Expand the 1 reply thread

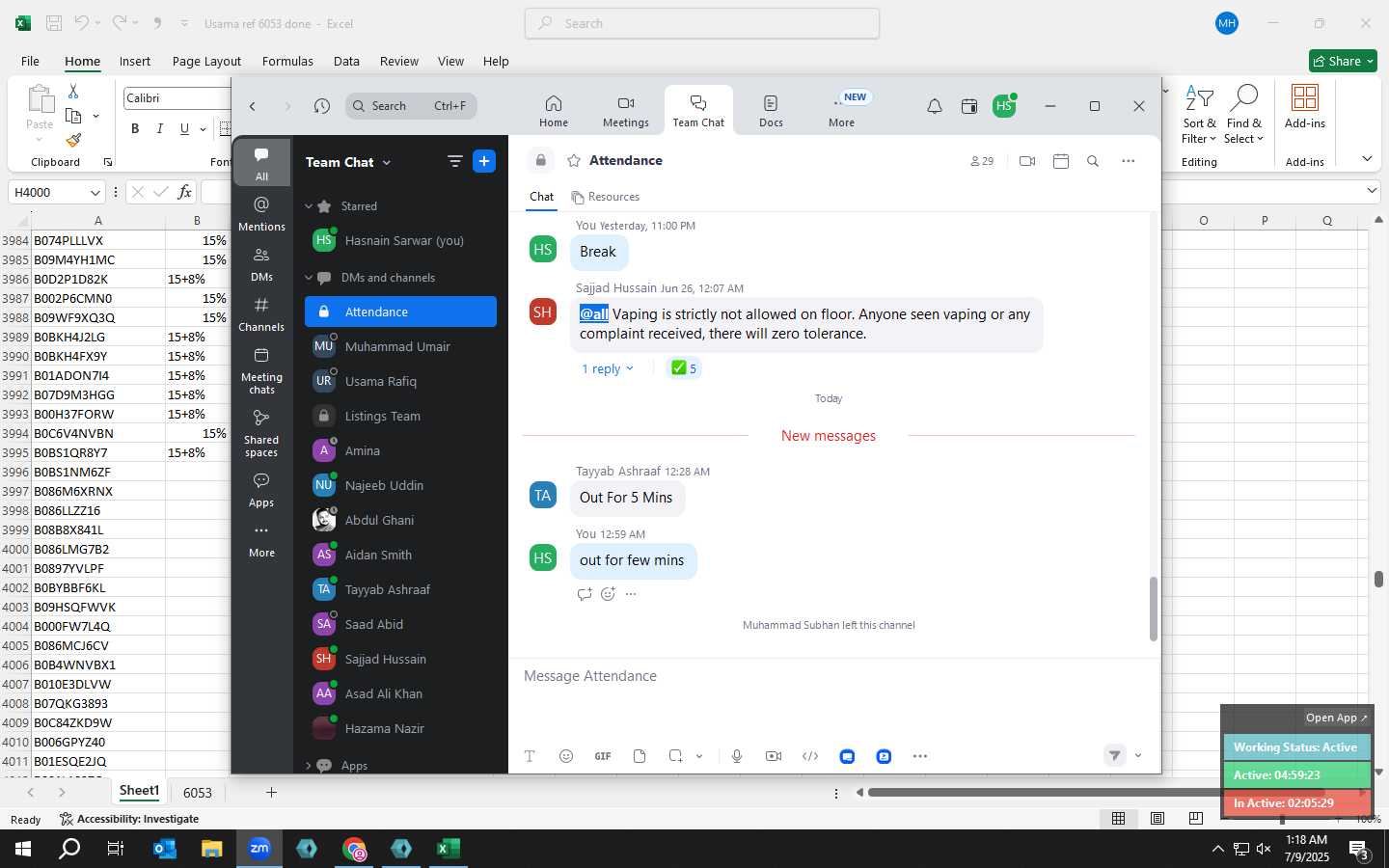pos(607,368)
